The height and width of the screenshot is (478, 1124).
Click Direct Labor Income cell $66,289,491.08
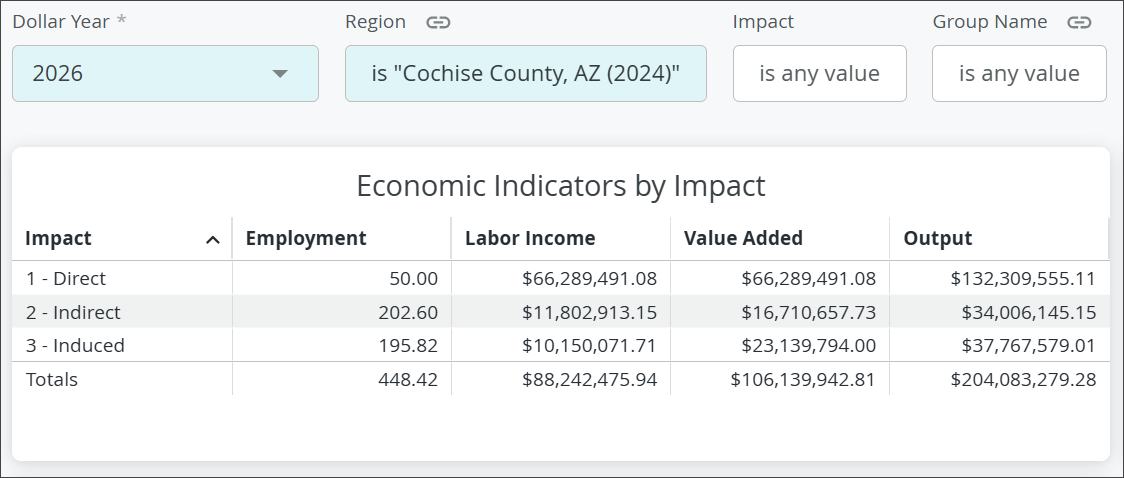click(x=589, y=278)
